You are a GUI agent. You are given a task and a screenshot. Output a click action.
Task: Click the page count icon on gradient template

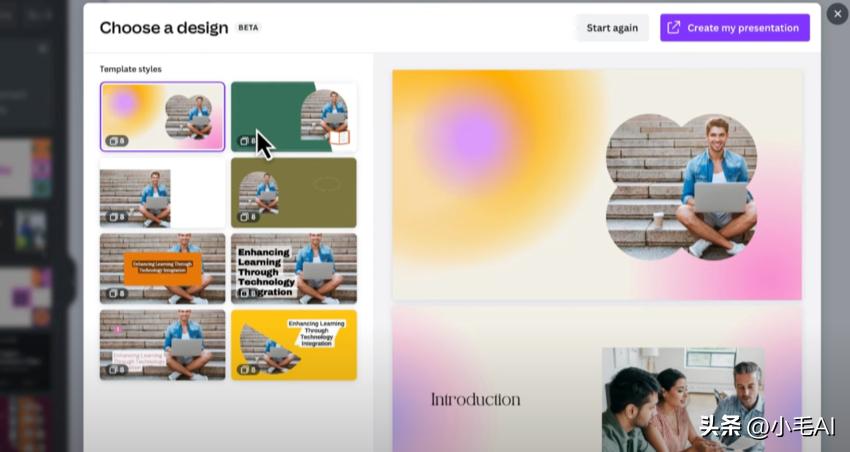coord(117,141)
